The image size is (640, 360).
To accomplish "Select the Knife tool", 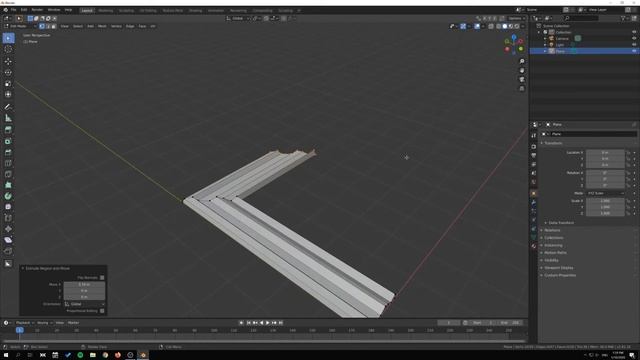I will 8,174.
